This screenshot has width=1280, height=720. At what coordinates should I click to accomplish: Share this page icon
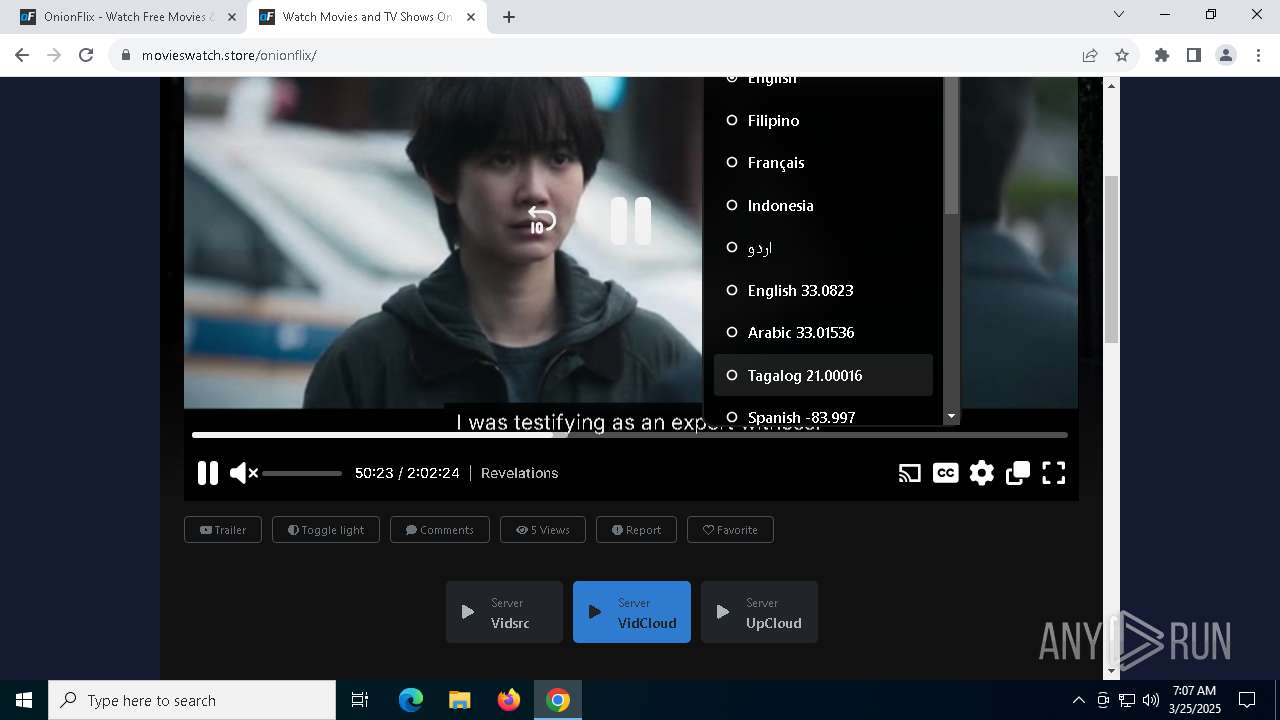pos(1090,55)
